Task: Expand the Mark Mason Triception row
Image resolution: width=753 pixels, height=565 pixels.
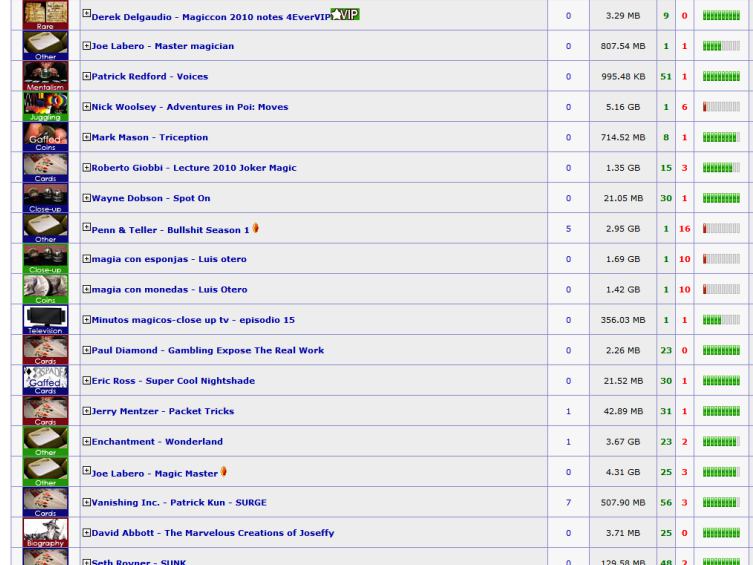Action: pyautogui.click(x=86, y=137)
